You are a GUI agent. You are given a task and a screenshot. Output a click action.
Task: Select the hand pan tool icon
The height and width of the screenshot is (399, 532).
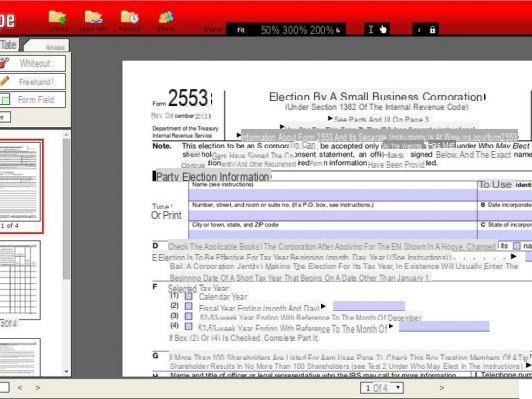click(x=383, y=30)
